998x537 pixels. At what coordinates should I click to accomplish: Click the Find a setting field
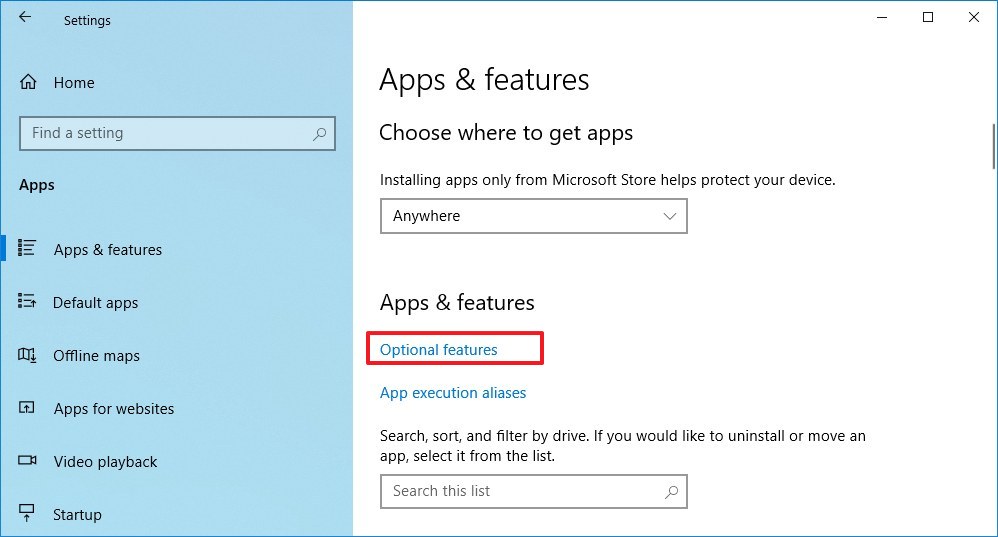click(165, 133)
